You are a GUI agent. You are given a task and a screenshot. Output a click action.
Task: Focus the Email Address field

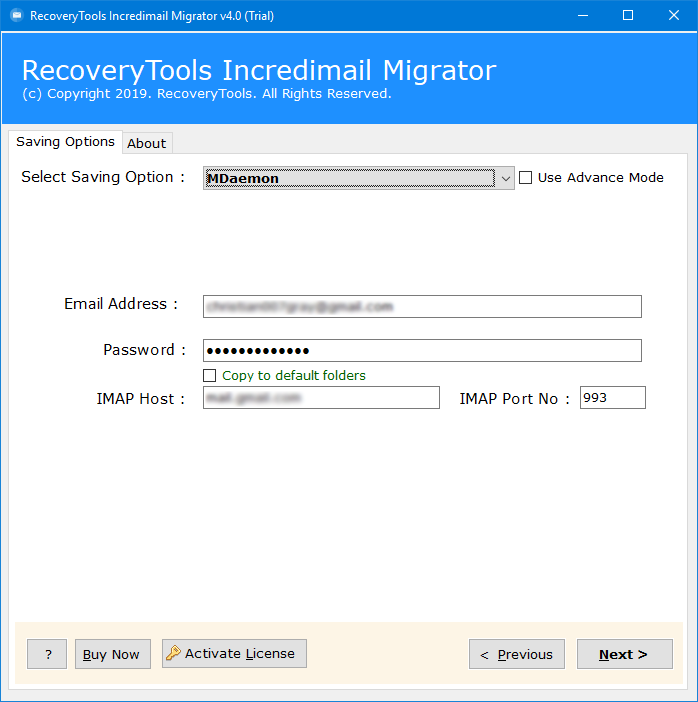pyautogui.click(x=421, y=307)
